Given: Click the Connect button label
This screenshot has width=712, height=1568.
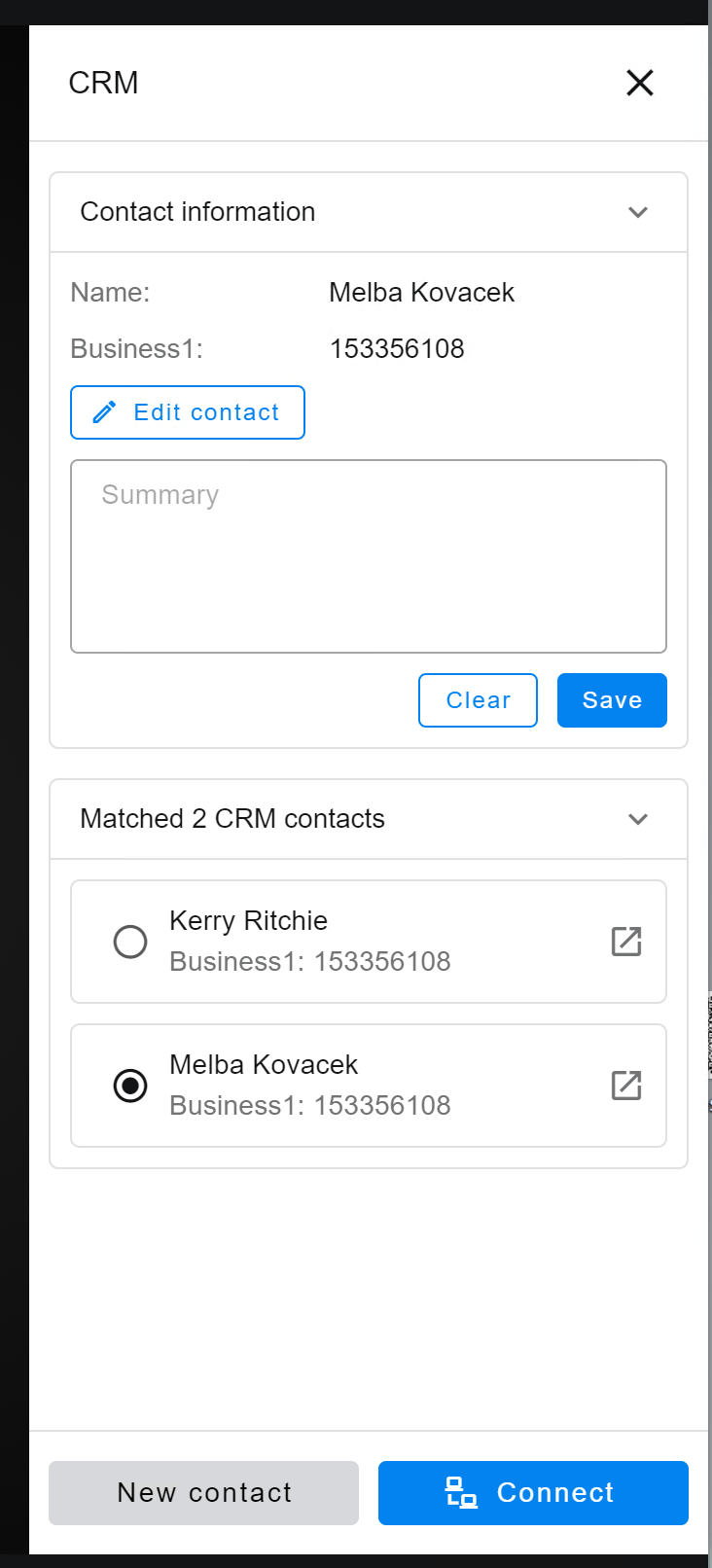Looking at the screenshot, I should coord(554,1492).
